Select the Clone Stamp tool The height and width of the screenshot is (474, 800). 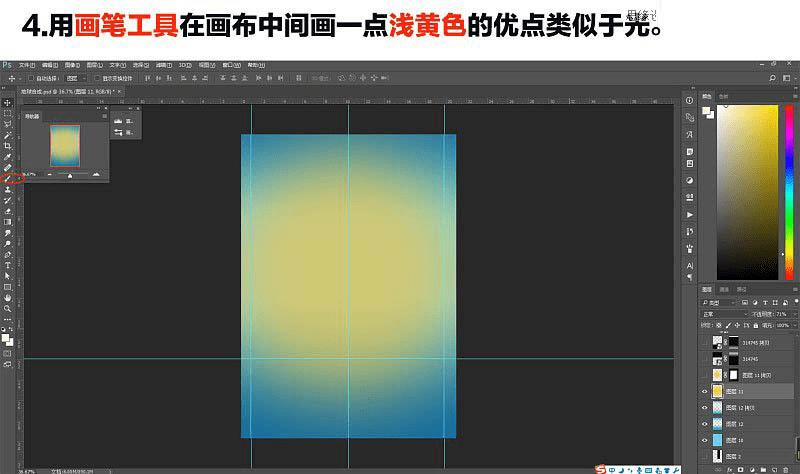[8, 190]
